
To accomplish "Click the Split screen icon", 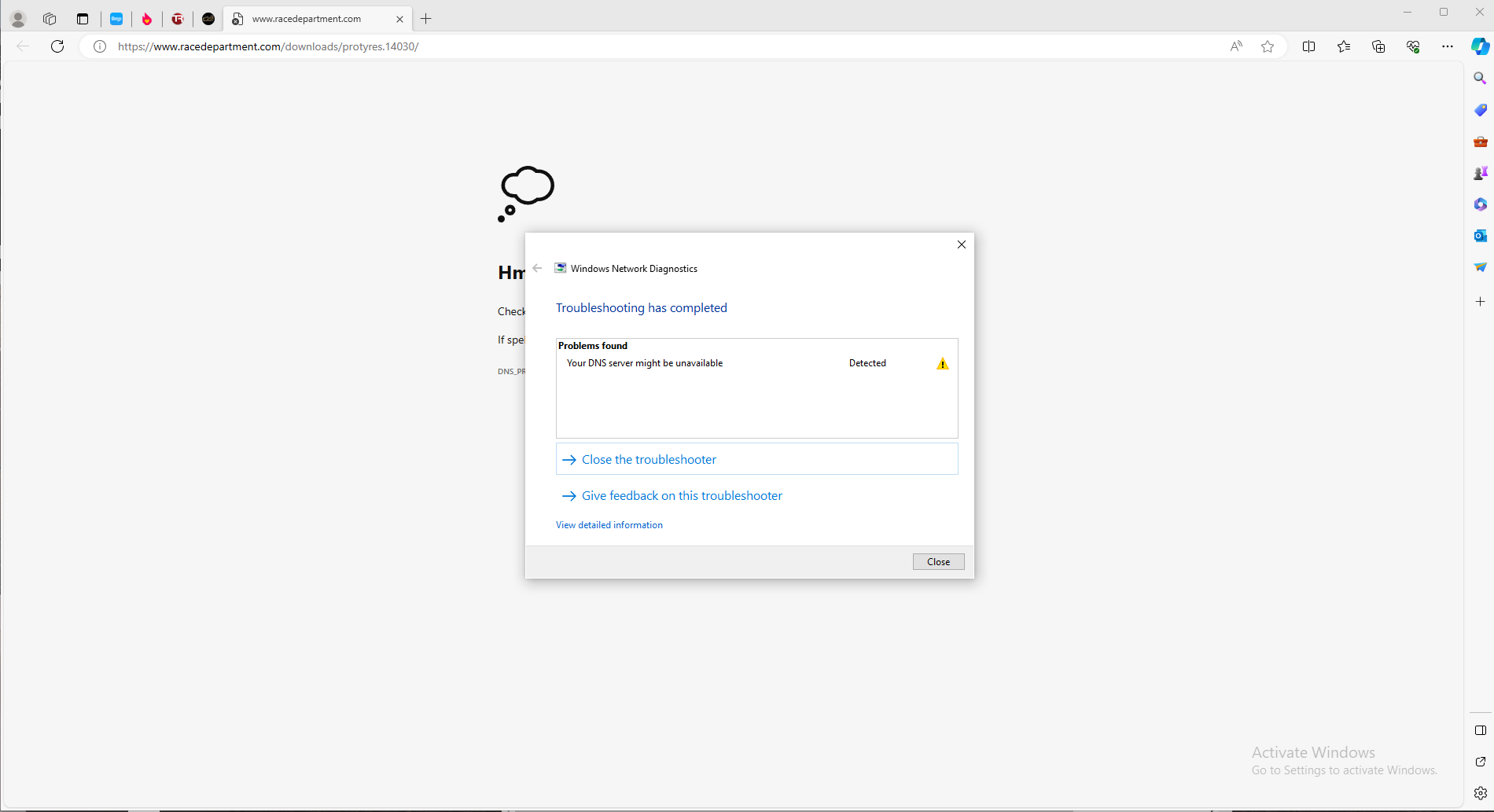I will (x=1309, y=46).
